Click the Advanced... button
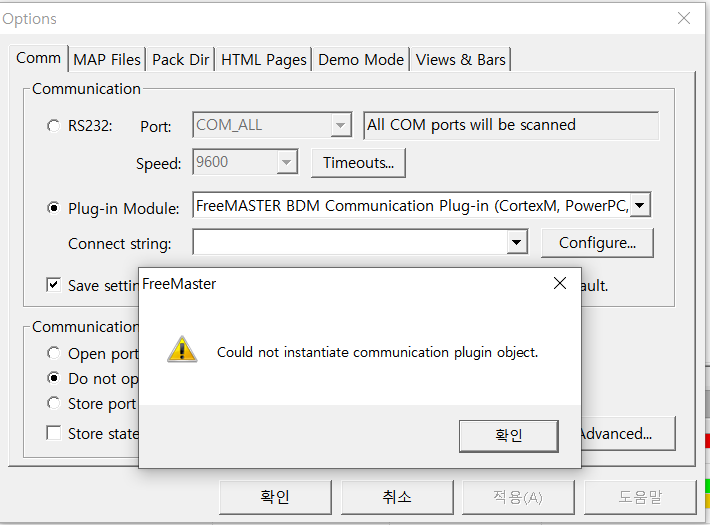Viewport: 710px width, 525px height. click(x=627, y=433)
